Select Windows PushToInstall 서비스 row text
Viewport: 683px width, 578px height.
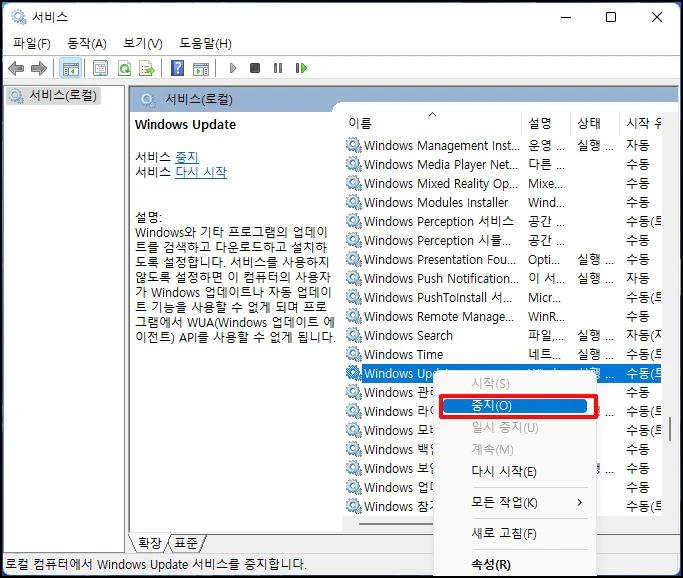pos(438,297)
